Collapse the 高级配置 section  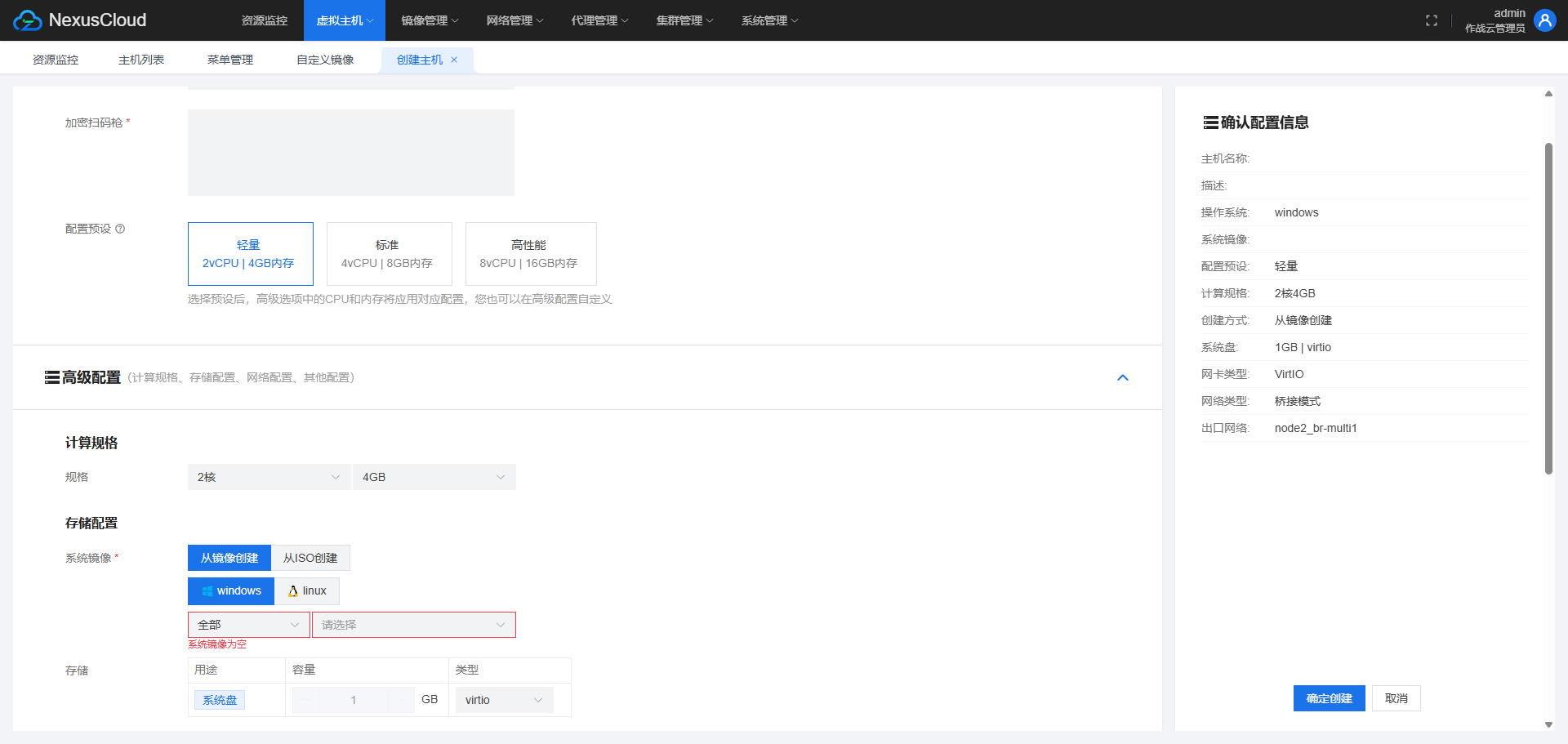(x=1122, y=377)
